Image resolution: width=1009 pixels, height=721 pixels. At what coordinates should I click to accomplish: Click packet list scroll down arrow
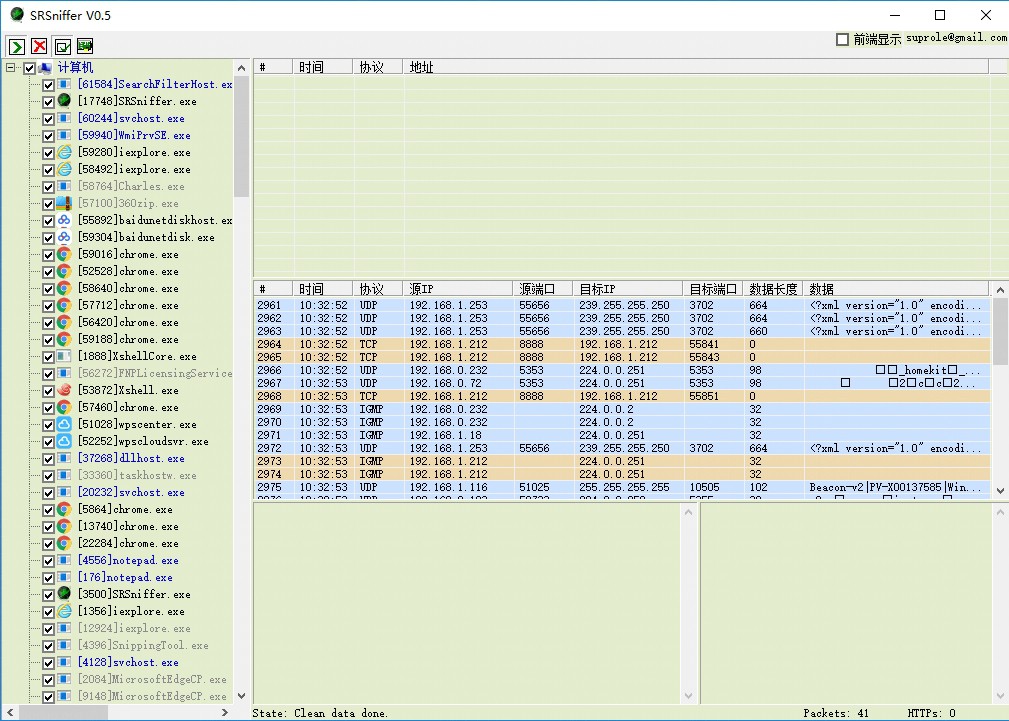pos(1000,490)
